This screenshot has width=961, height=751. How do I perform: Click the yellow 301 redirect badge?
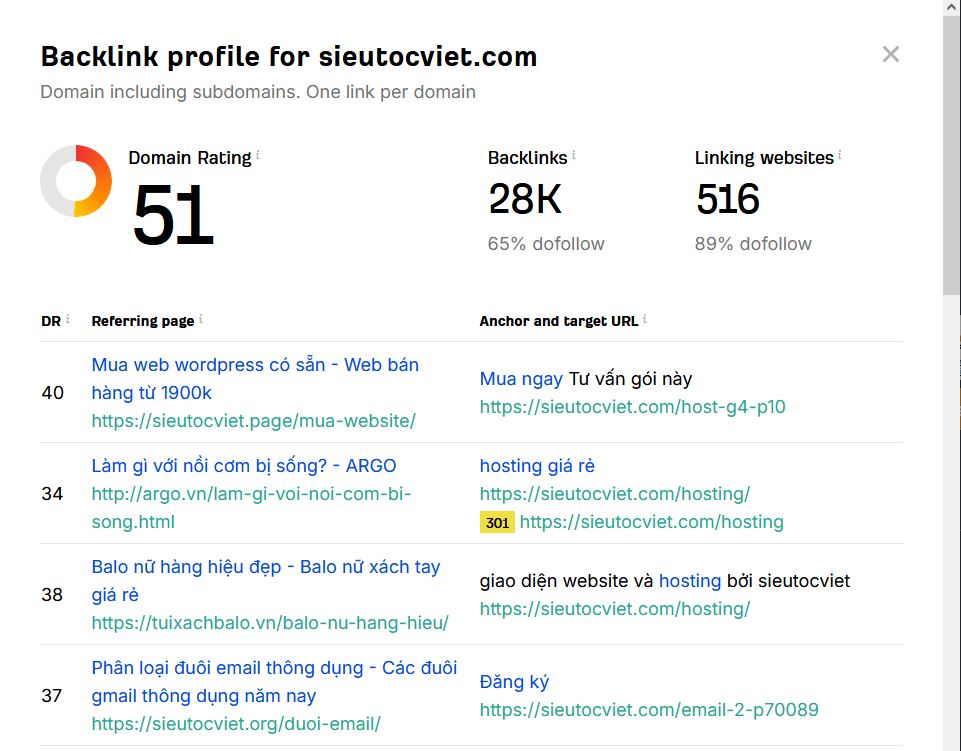497,522
